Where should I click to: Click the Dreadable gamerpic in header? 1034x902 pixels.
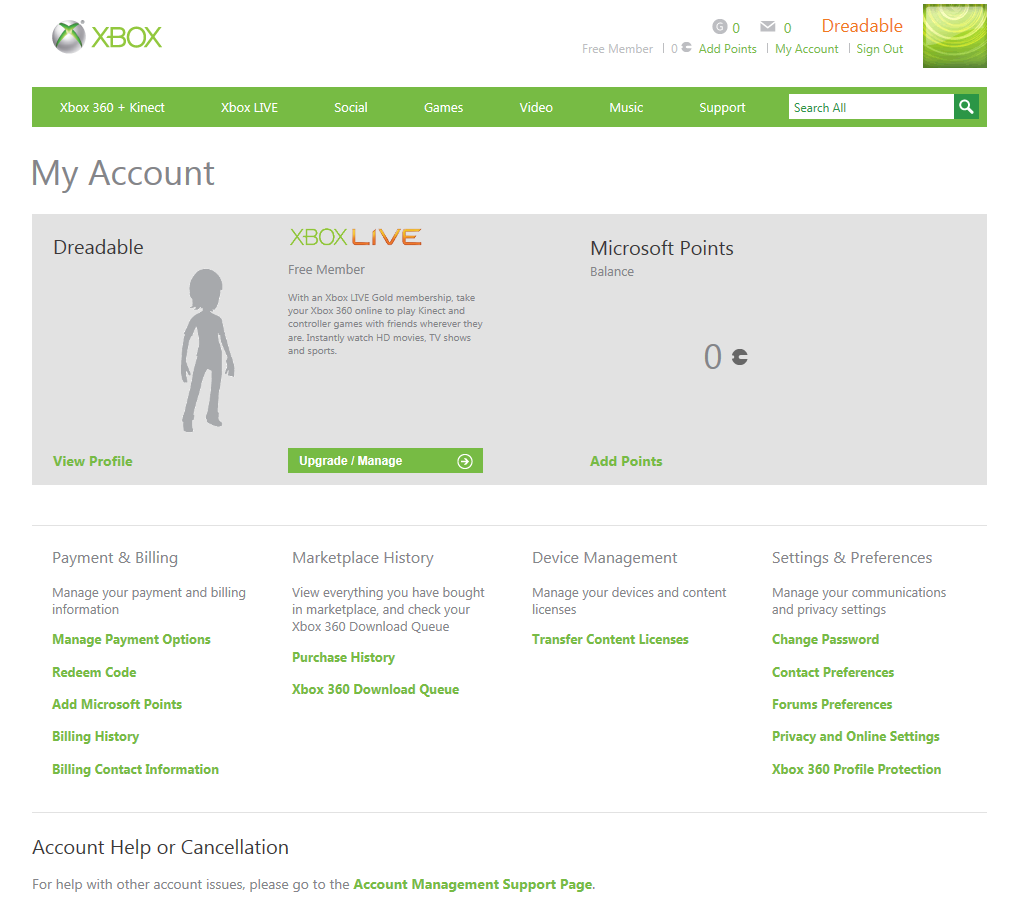pos(955,36)
